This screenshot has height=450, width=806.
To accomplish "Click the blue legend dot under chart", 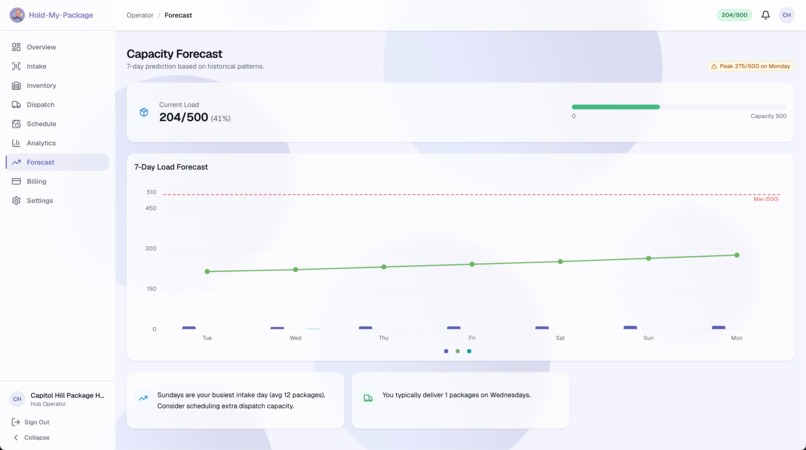I will click(x=446, y=351).
